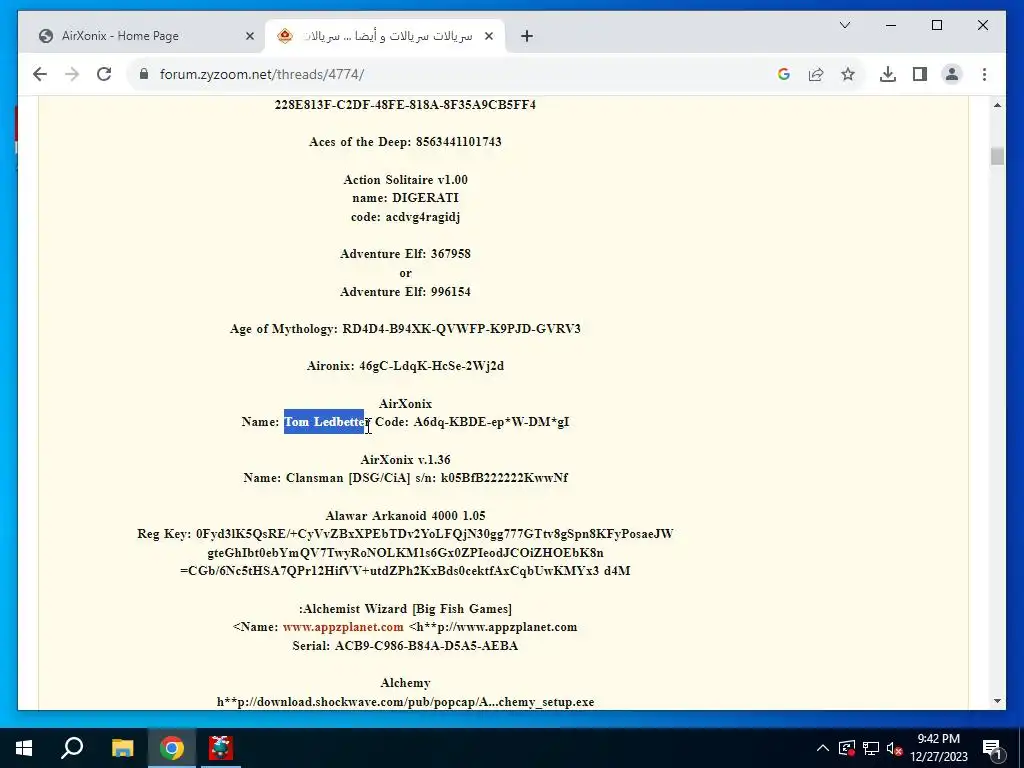Click the Aces of the Deep serial line
The width and height of the screenshot is (1024, 768).
[405, 142]
